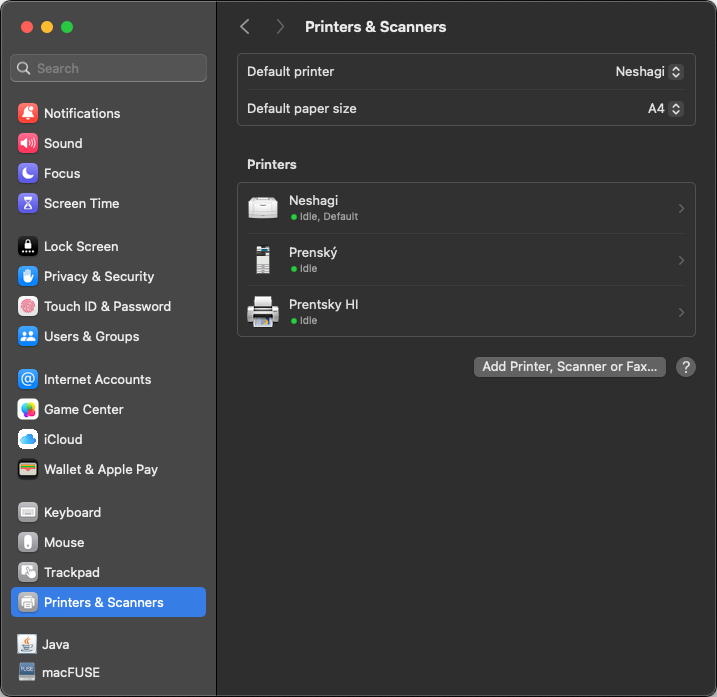Screen dimensions: 717x697
Task: Open Users & Groups icon
Action: 28,337
